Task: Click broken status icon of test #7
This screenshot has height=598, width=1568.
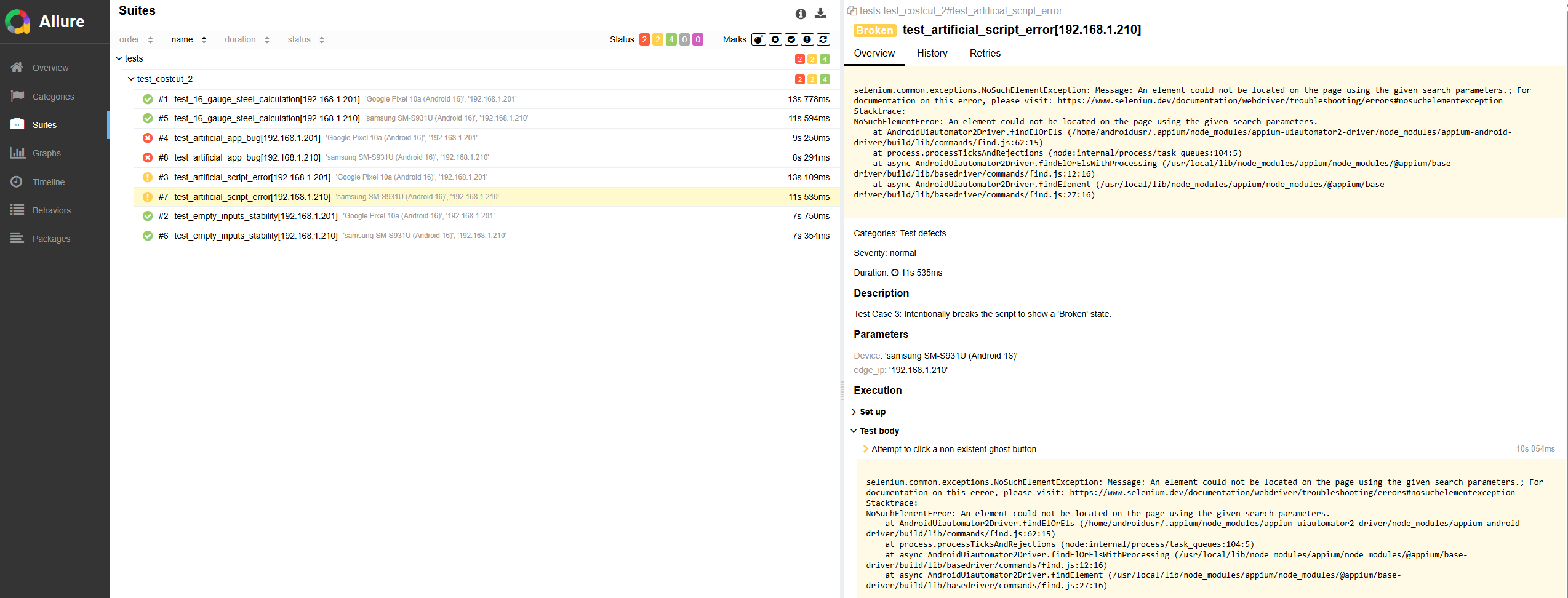Action: [148, 197]
